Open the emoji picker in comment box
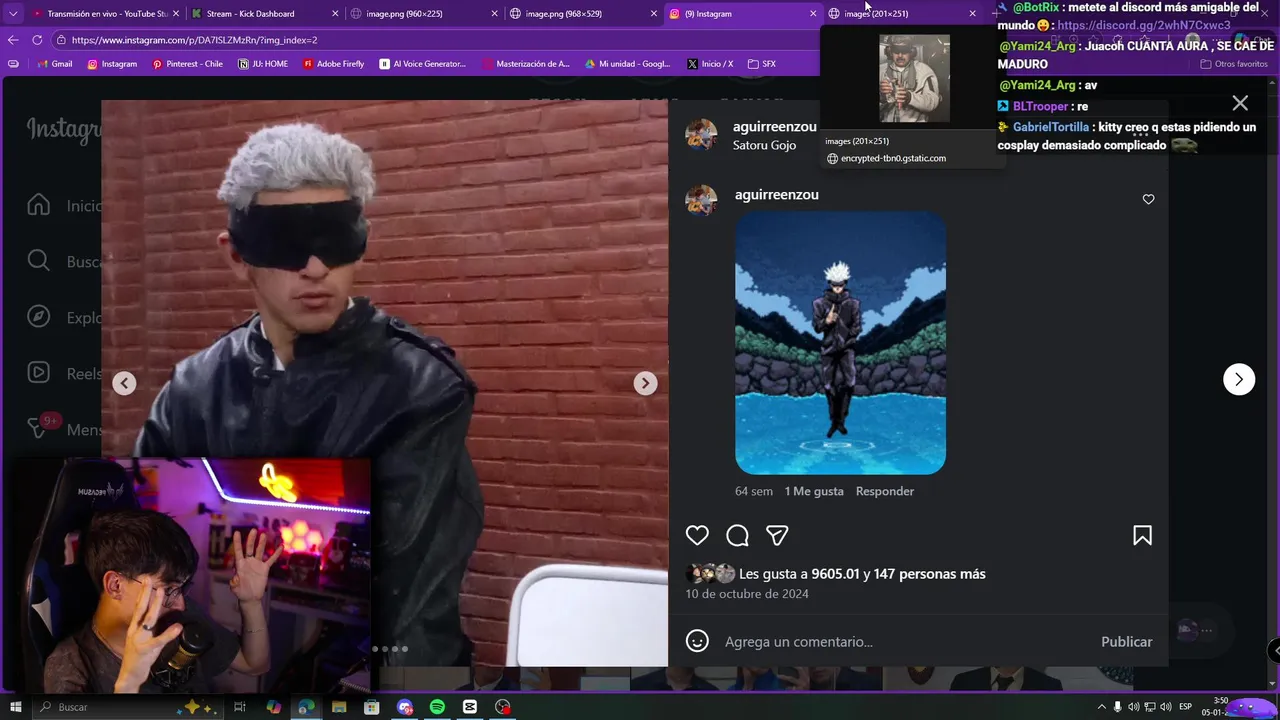 [x=697, y=641]
